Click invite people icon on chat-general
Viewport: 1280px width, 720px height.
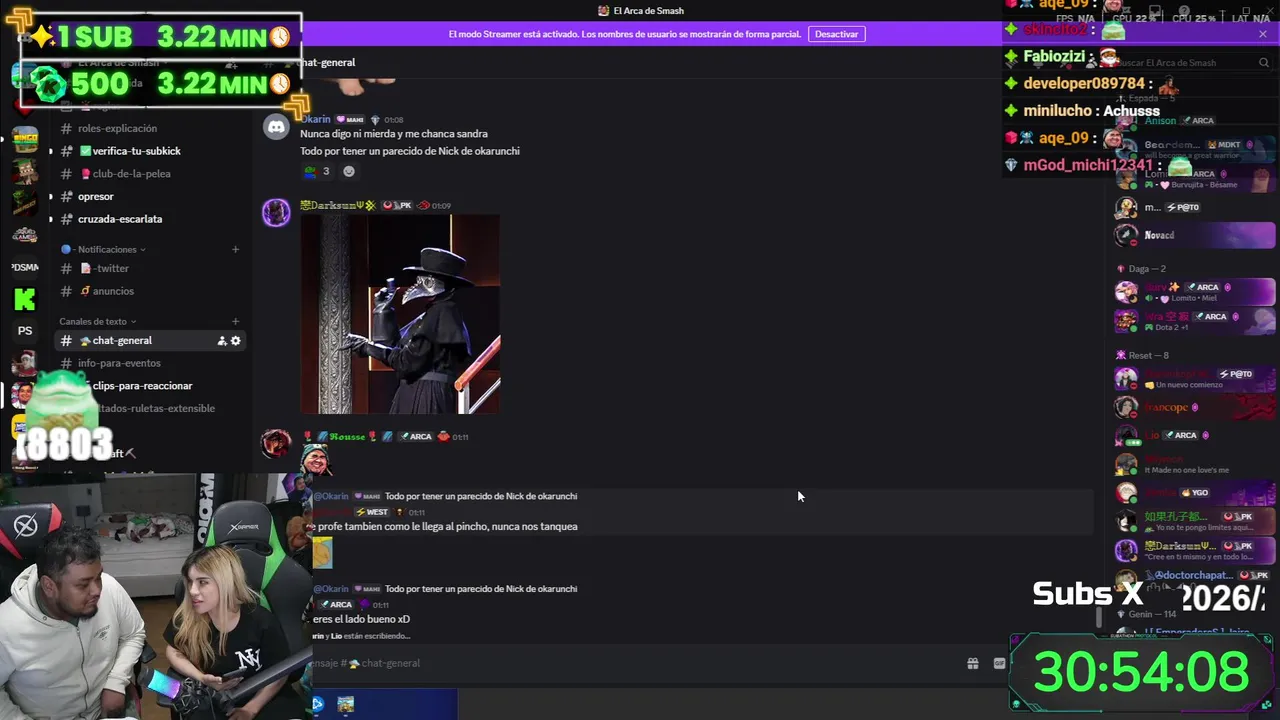click(x=222, y=341)
